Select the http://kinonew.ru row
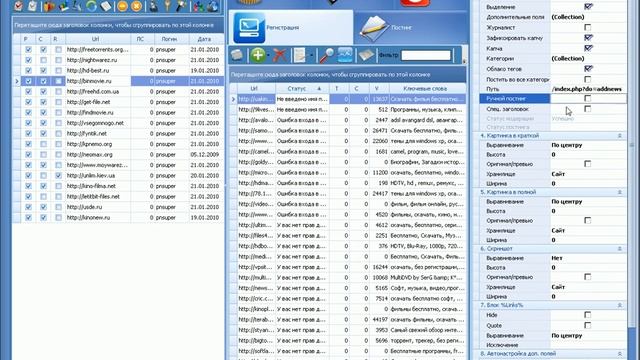 pos(118,218)
